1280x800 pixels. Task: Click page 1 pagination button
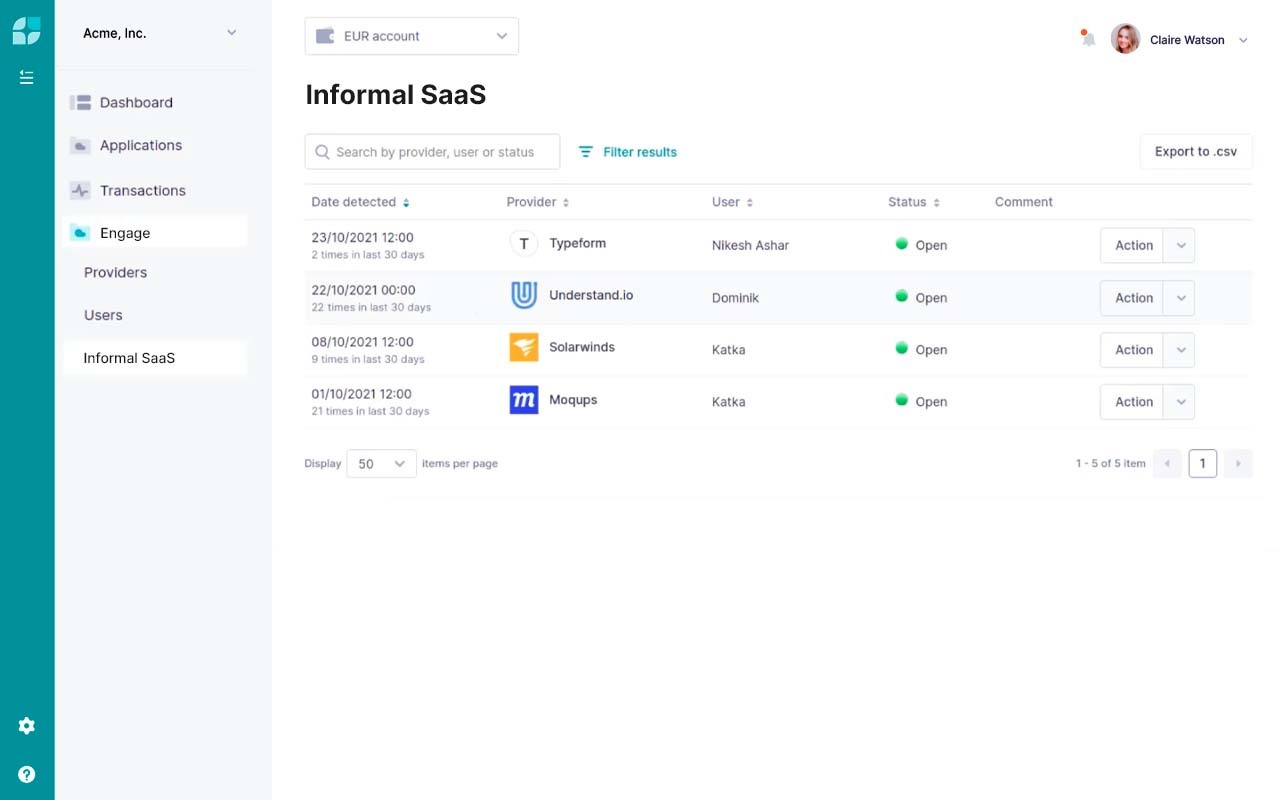(x=1203, y=464)
